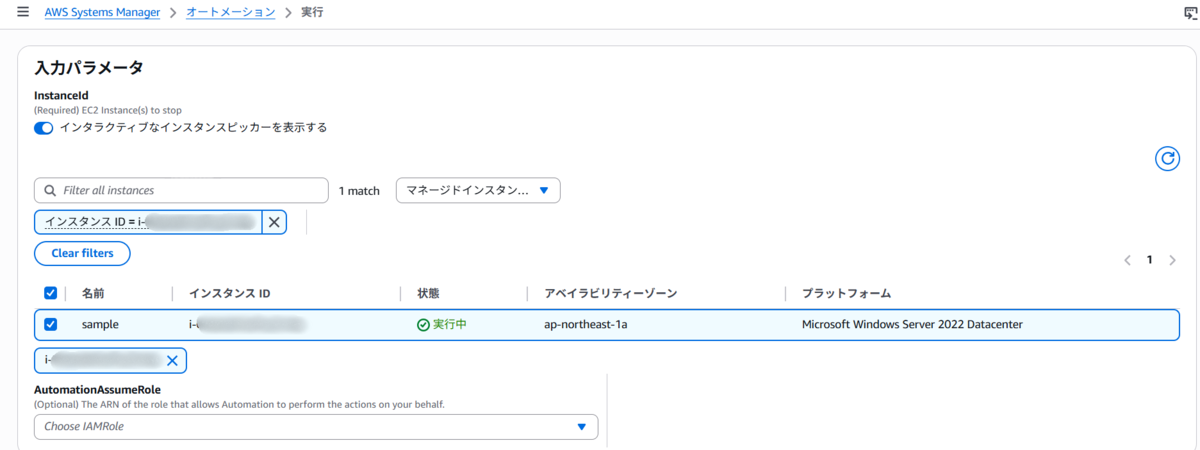Toggle the interactive instance picker switch

pyautogui.click(x=44, y=128)
